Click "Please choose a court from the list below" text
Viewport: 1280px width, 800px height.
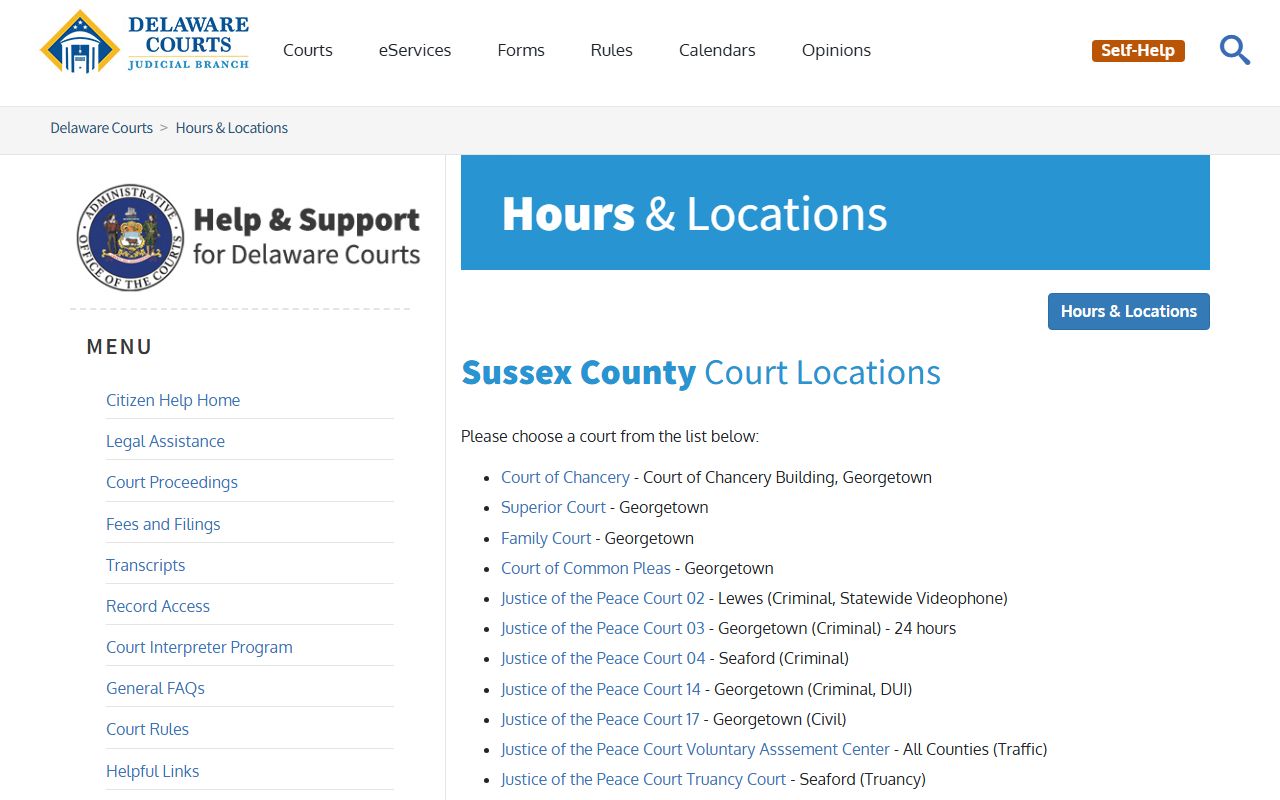tap(610, 436)
